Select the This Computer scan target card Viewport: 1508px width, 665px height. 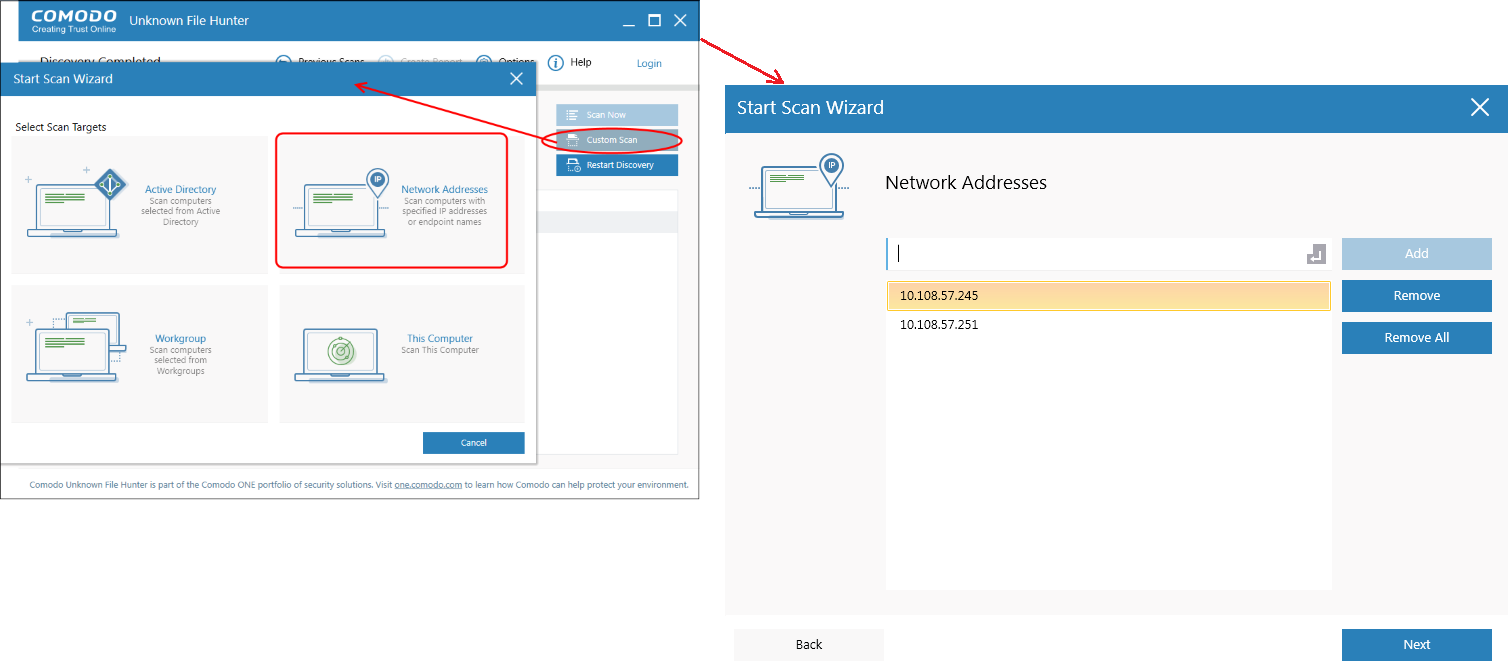tap(402, 354)
